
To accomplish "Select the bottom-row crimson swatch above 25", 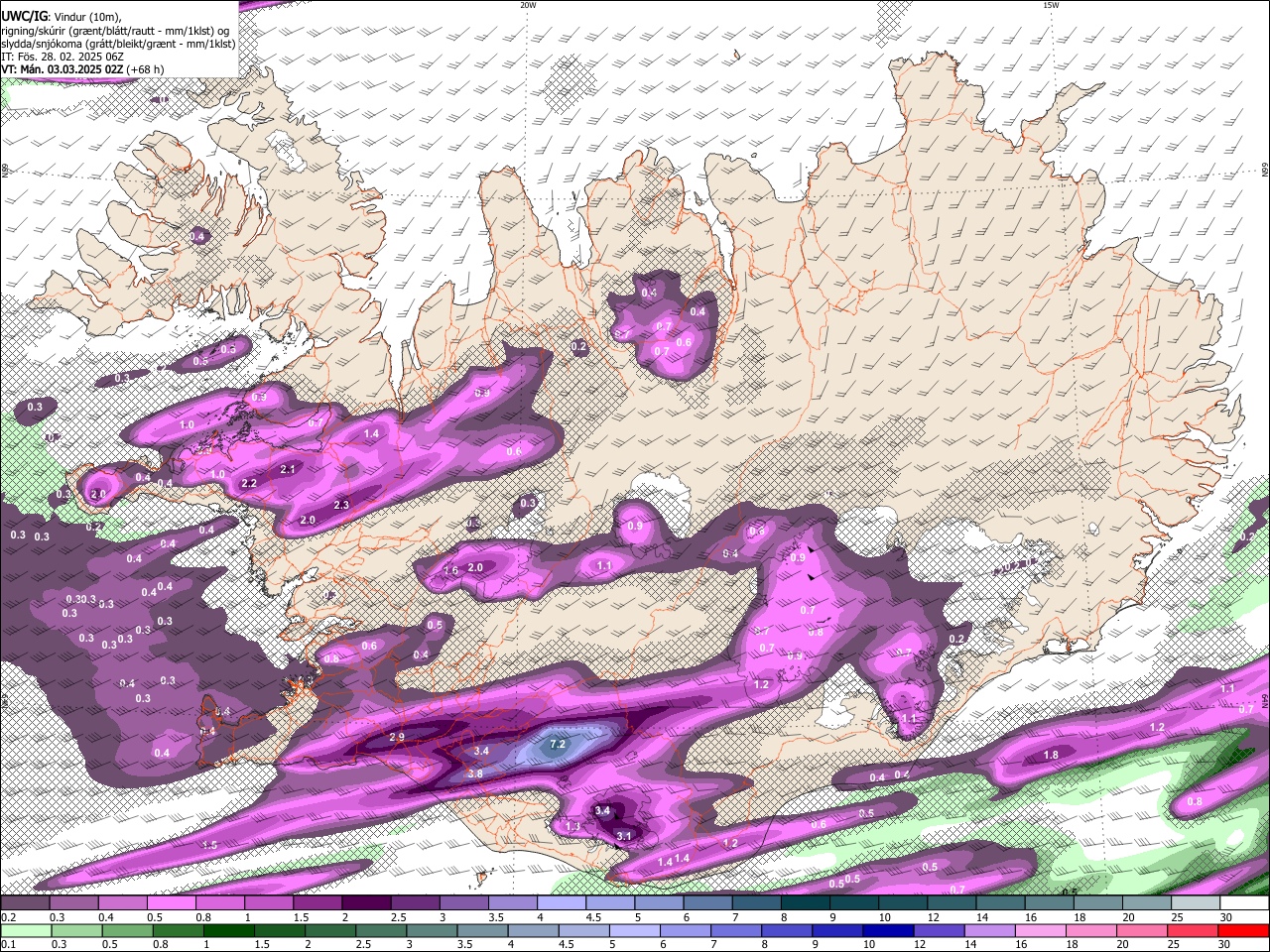I will tap(1192, 930).
